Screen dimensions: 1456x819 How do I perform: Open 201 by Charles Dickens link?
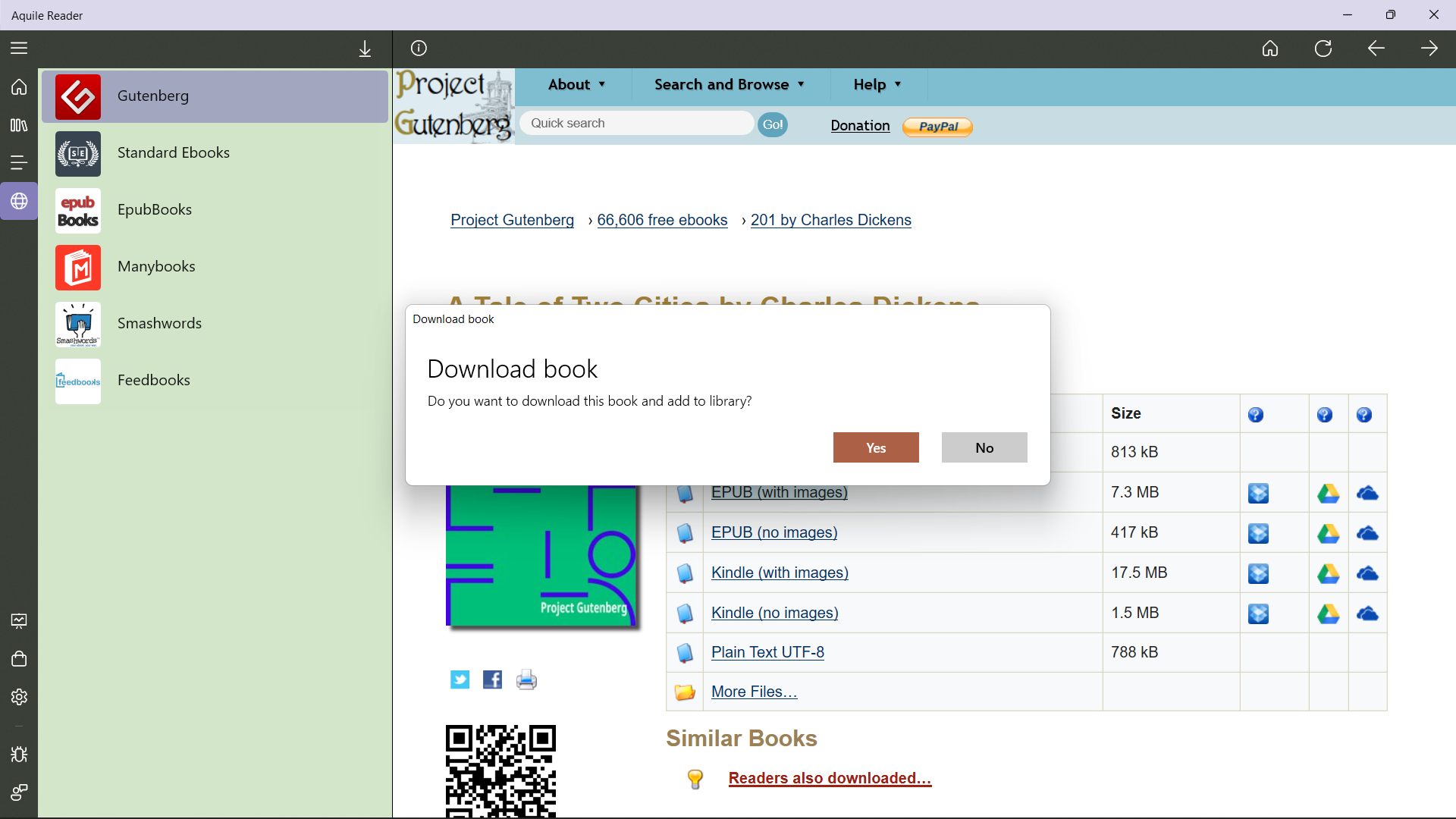pos(831,220)
